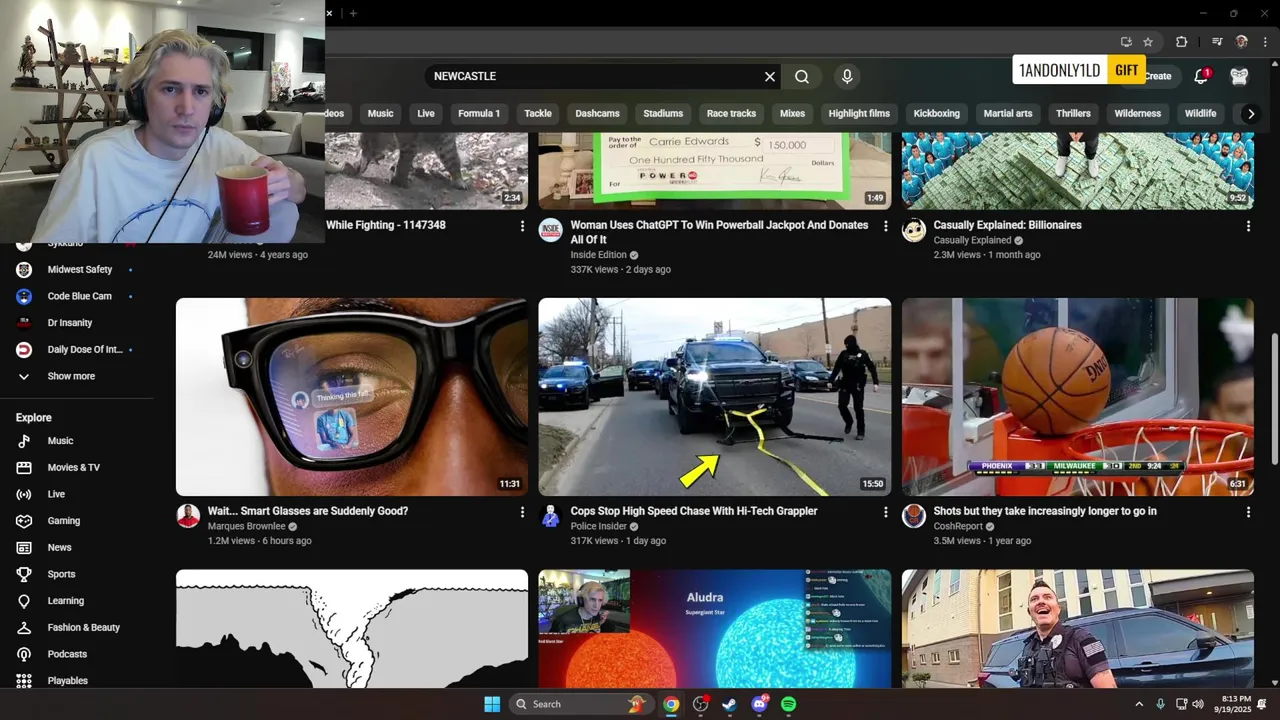This screenshot has width=1280, height=720.
Task: Select the Highlight films chip
Action: 859,113
